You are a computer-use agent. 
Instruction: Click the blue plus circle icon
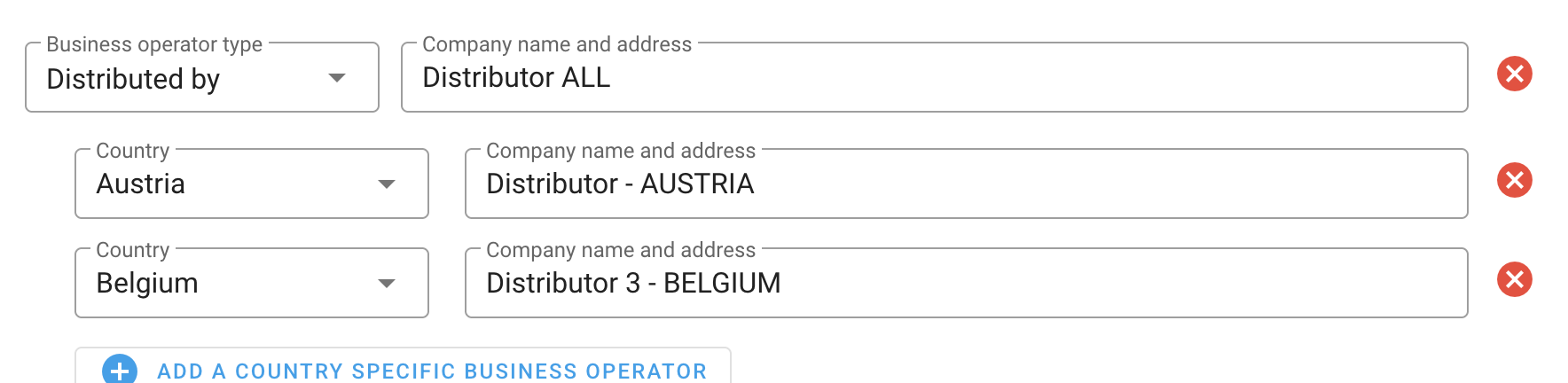120,370
